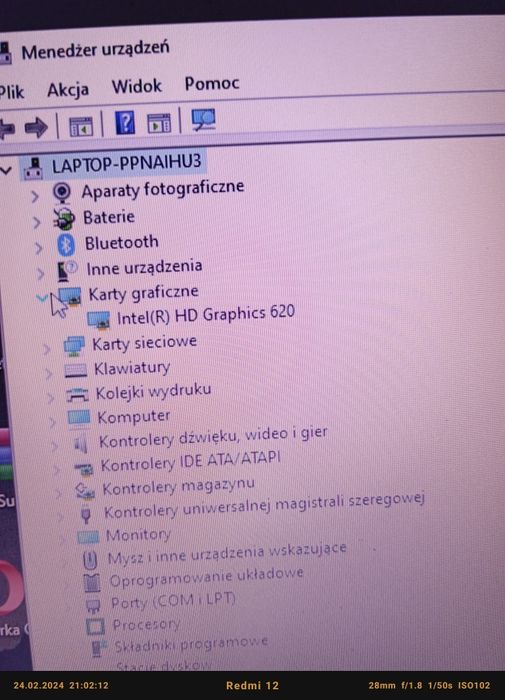The image size is (505, 700).
Task: Click the port icon of Porty (COM i LPT)
Action: (93, 605)
